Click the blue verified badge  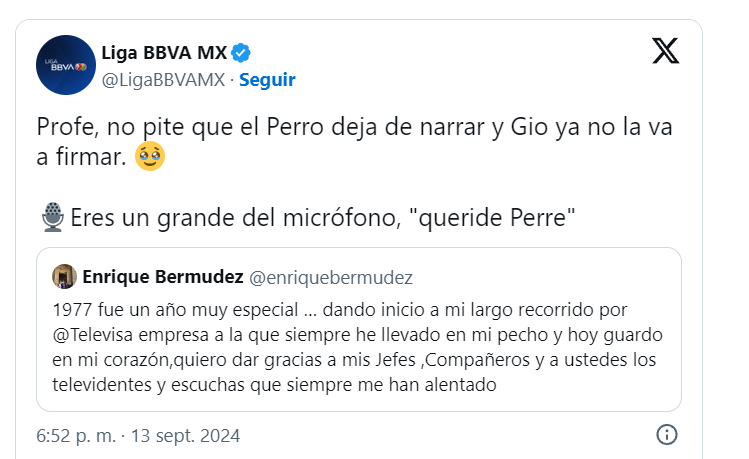[243, 52]
